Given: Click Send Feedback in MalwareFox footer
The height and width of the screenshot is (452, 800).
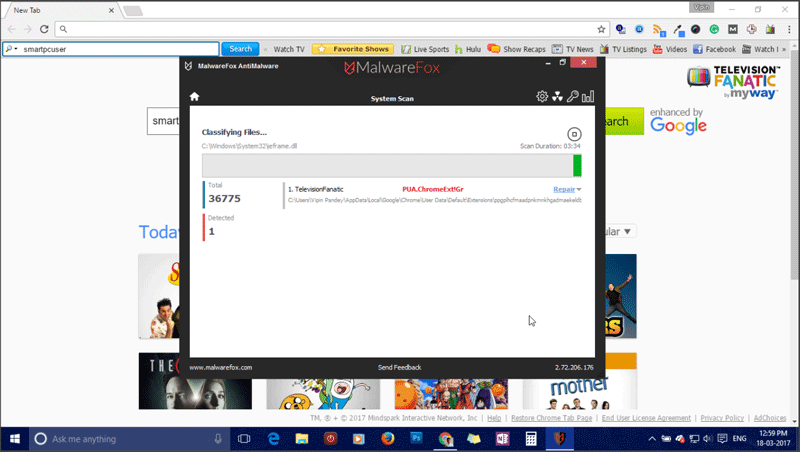Looking at the screenshot, I should click(x=399, y=367).
